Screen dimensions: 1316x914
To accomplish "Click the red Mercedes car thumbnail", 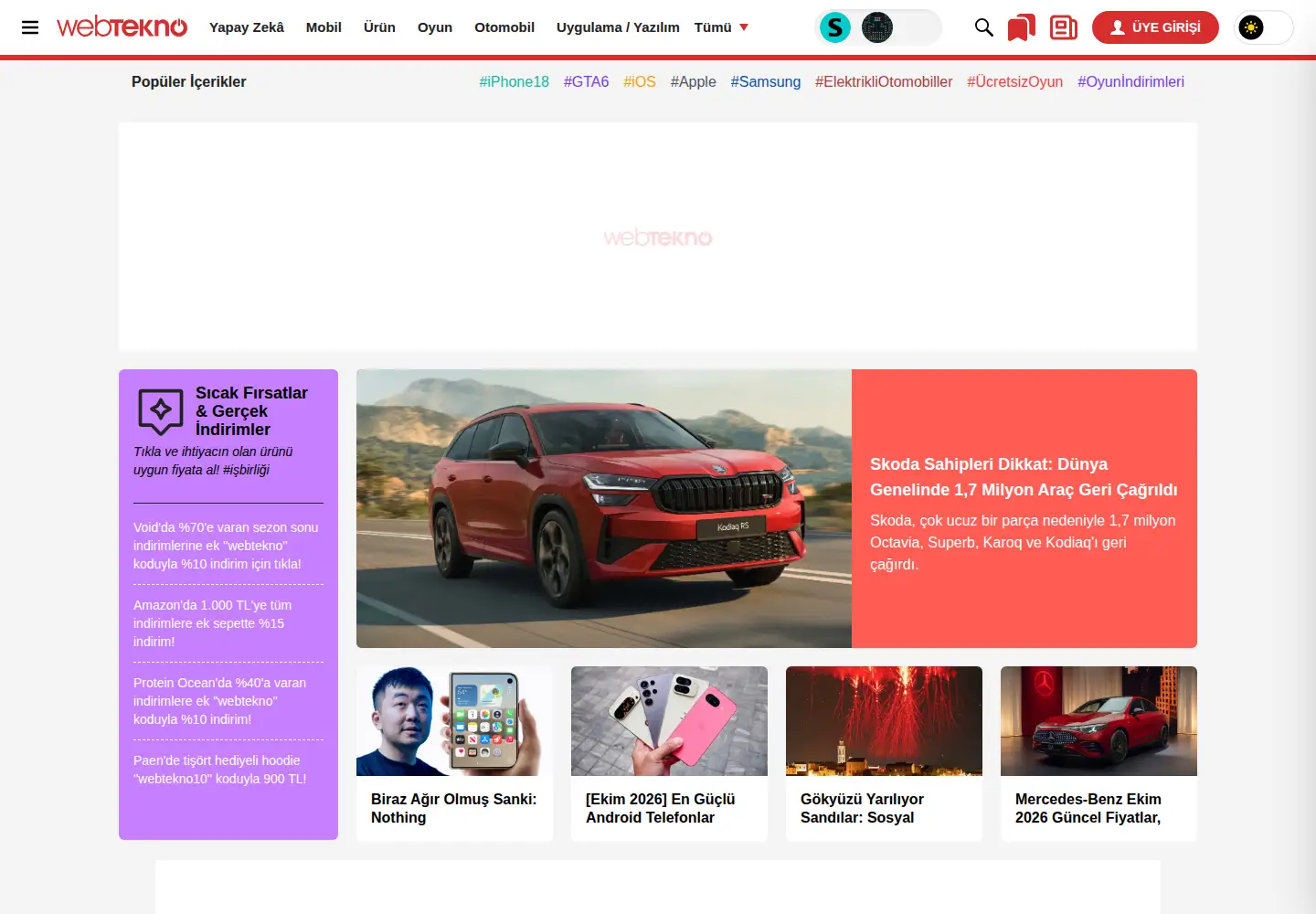I will (x=1098, y=721).
